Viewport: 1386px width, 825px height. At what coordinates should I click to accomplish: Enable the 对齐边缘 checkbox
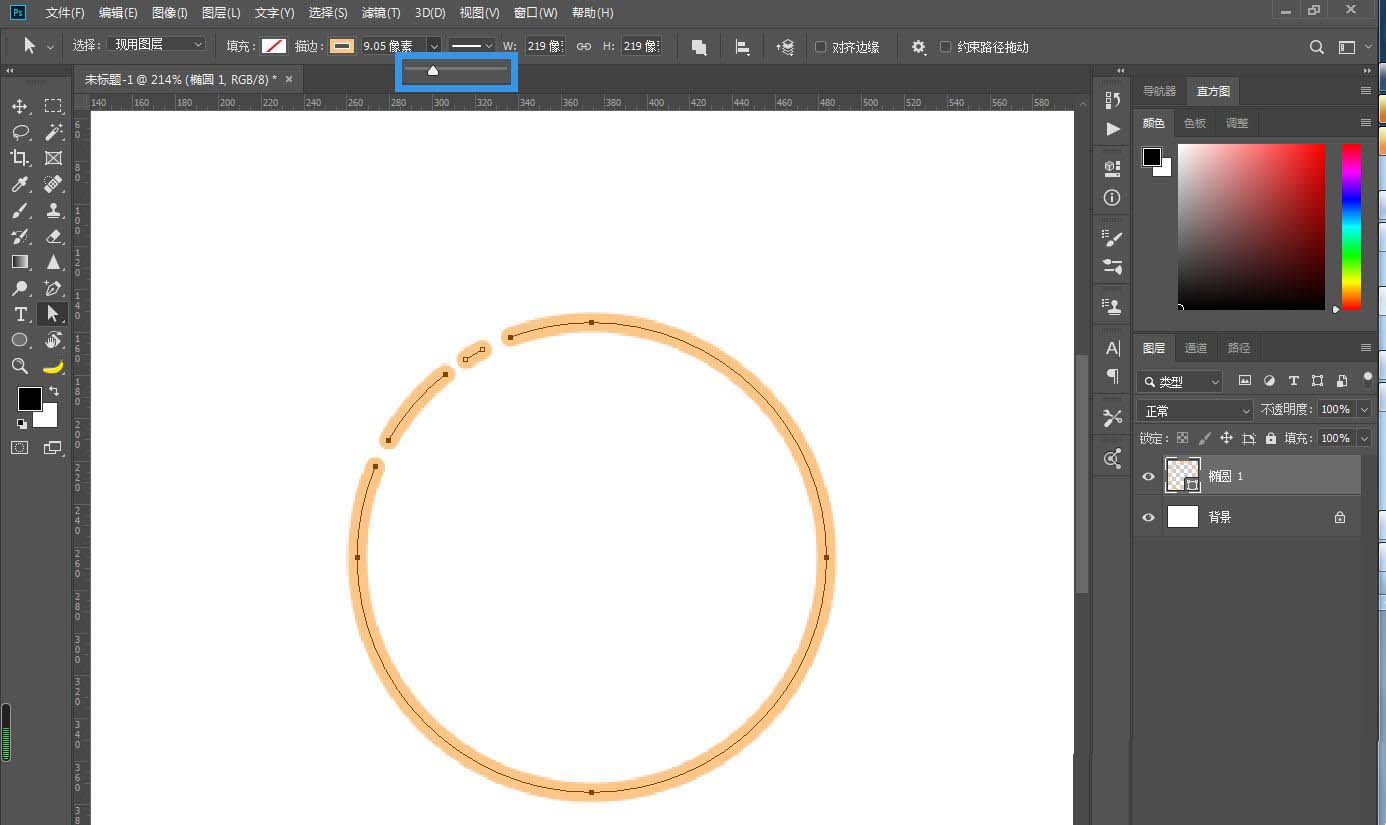pyautogui.click(x=821, y=47)
